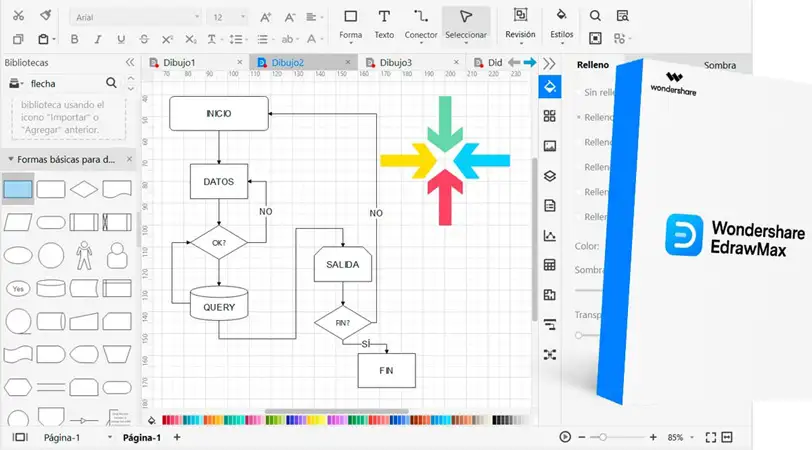Click the presentation play button

click(x=565, y=437)
